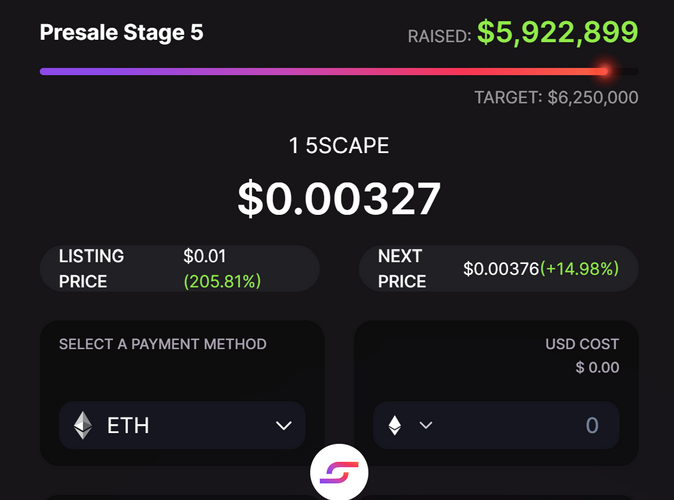Click the NEXT PRICE label

pyautogui.click(x=402, y=269)
